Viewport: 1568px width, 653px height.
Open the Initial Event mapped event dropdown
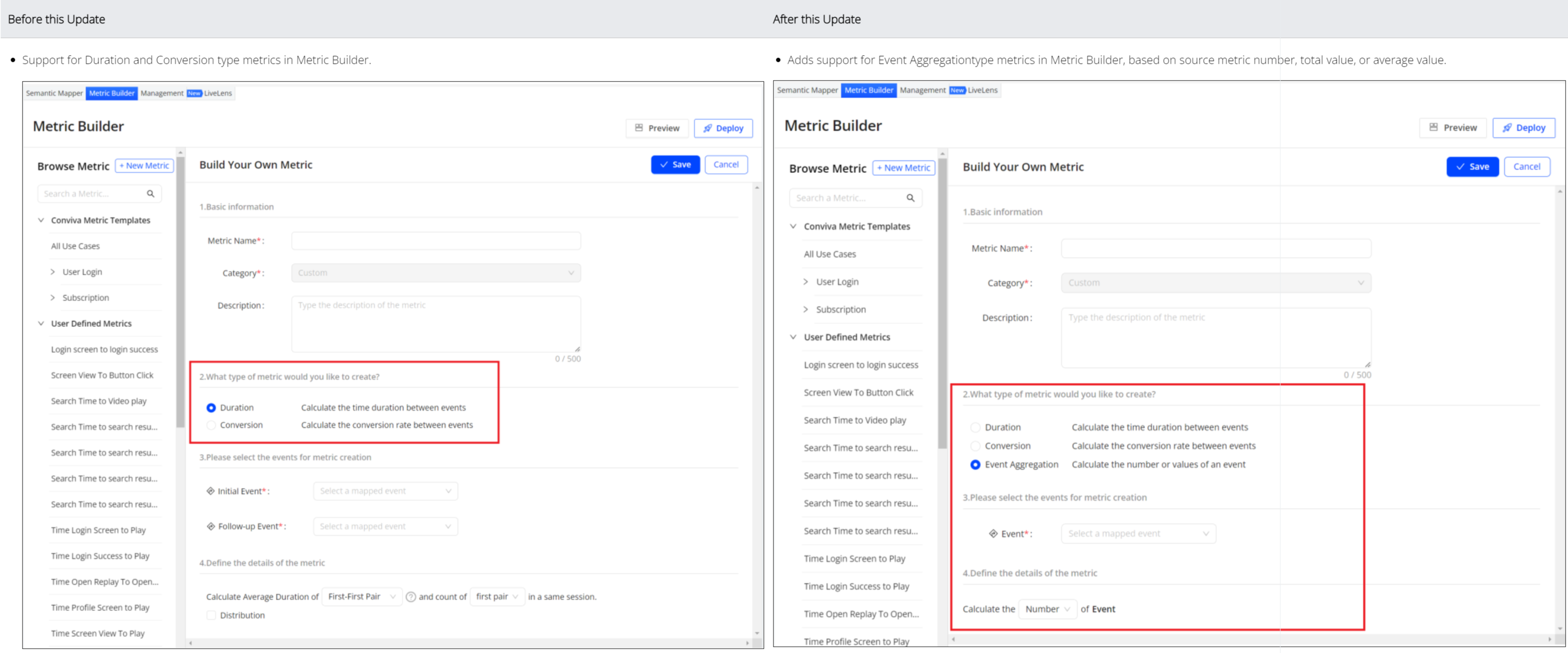click(386, 491)
